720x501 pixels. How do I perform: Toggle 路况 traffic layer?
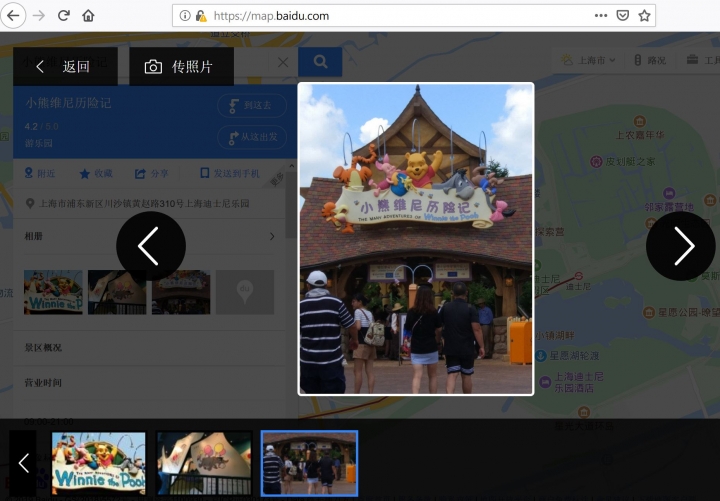pyautogui.click(x=651, y=60)
